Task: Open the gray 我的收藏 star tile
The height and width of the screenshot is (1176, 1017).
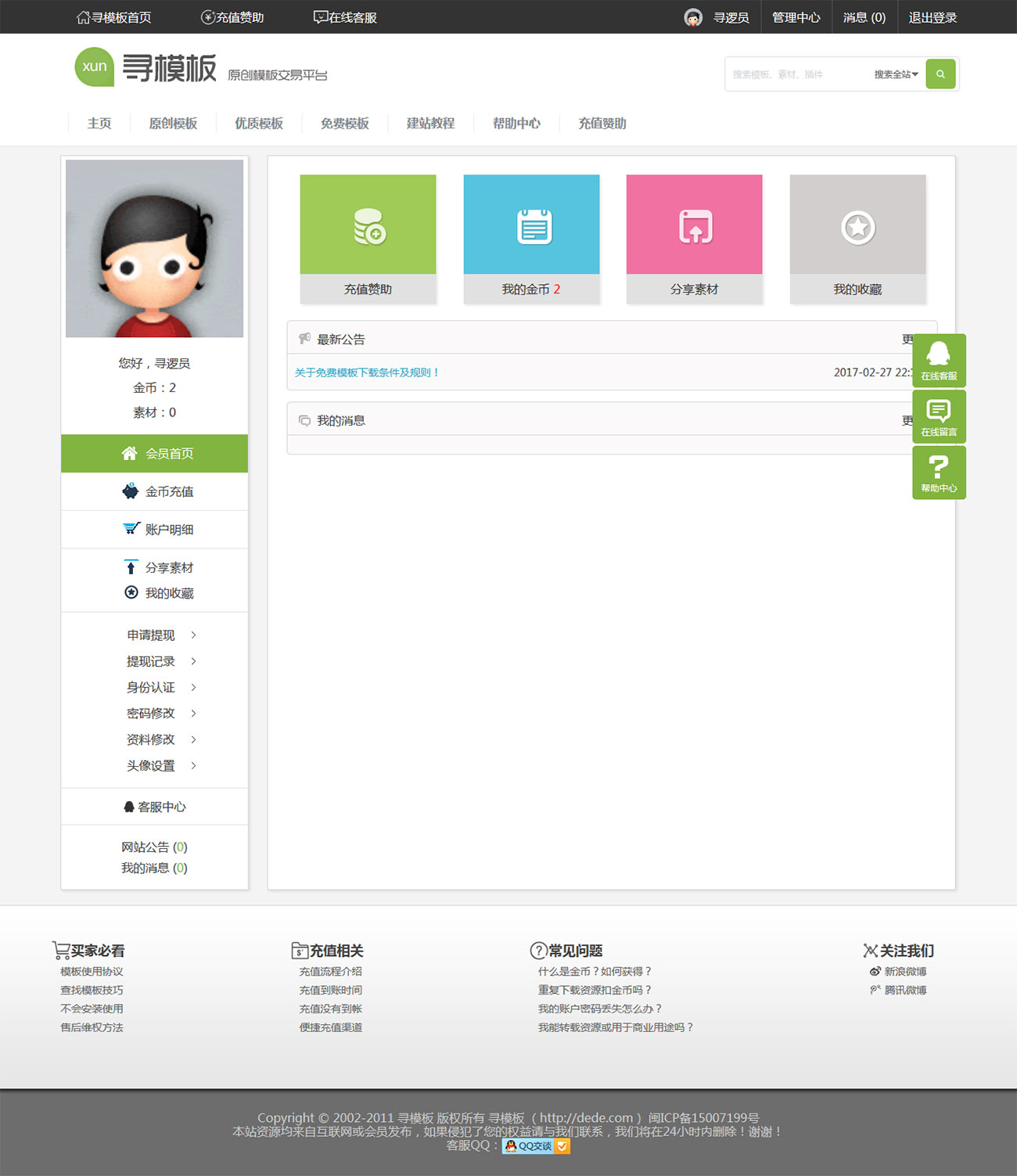Action: point(857,225)
